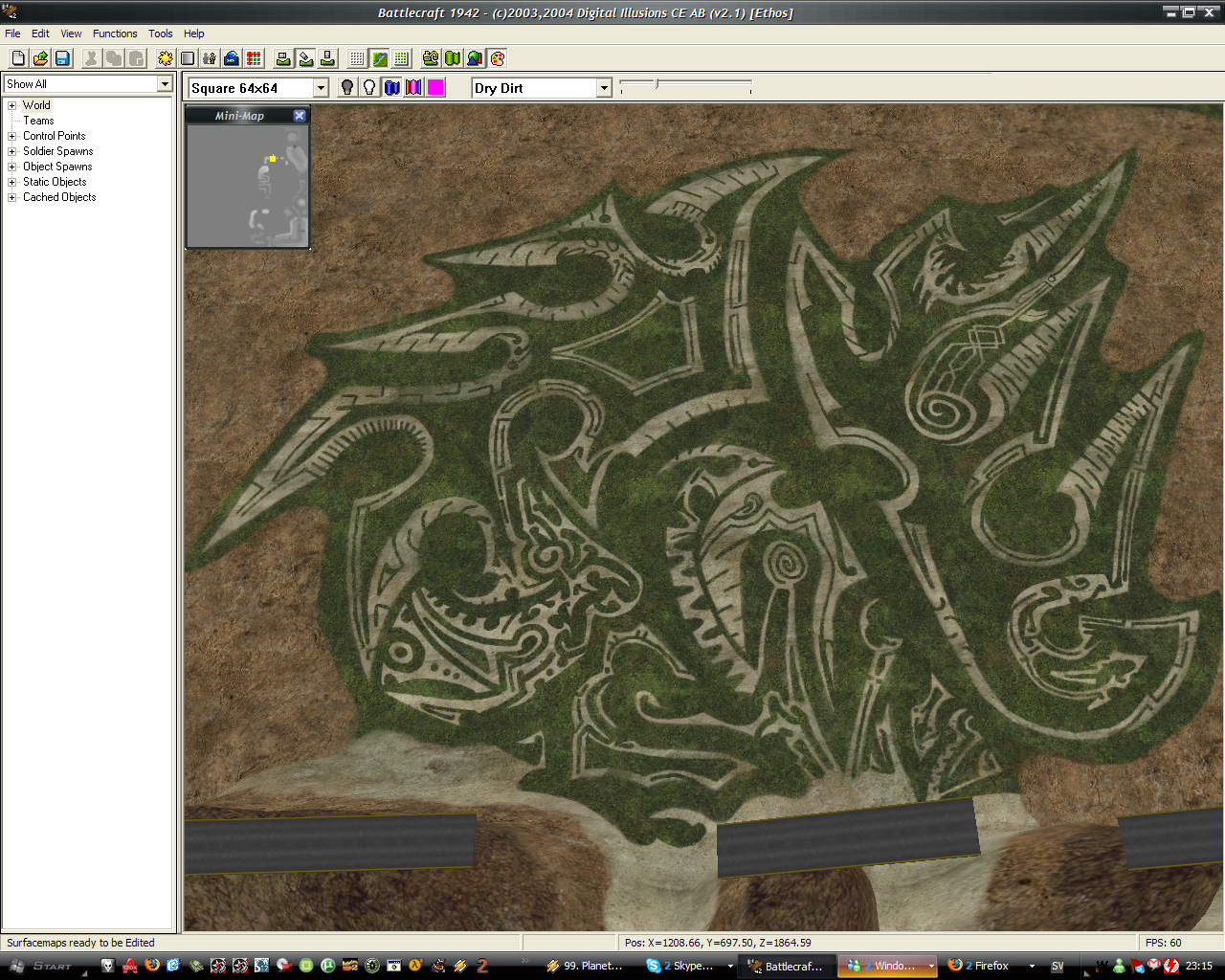Open the paint palette icon
Viewport: 1225px width, 980px height.
[x=498, y=58]
